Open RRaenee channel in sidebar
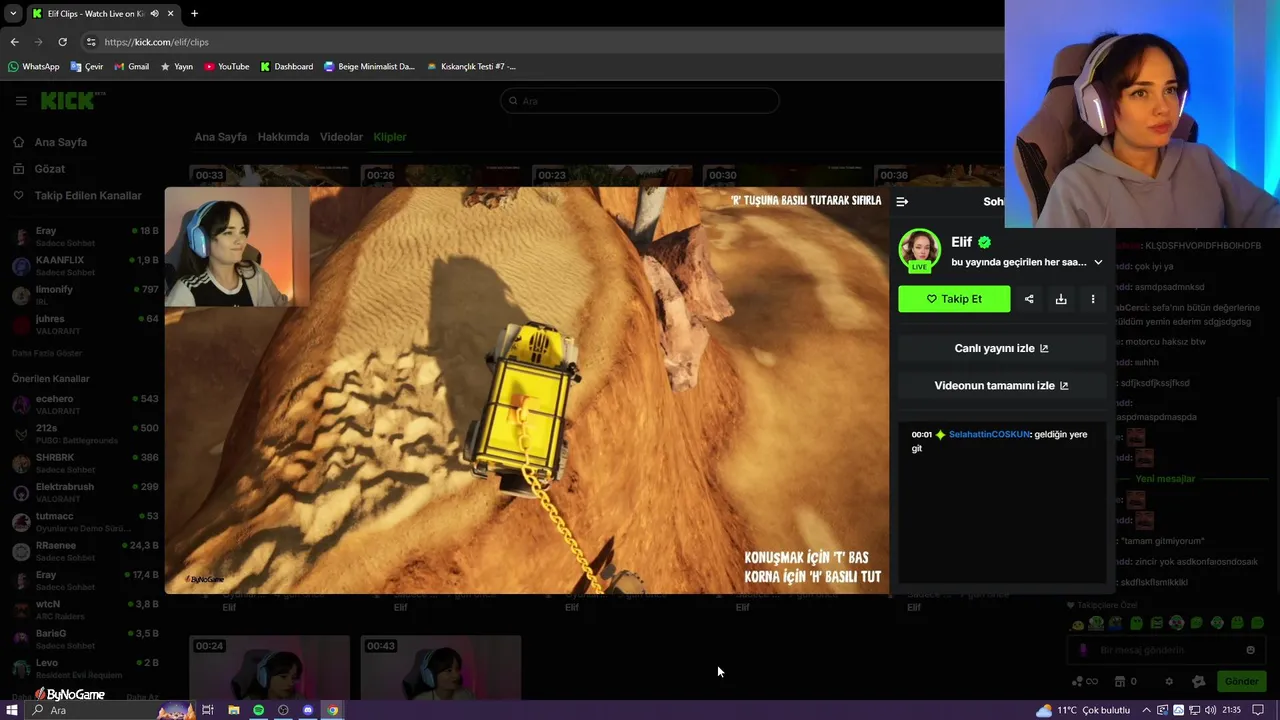 [x=85, y=551]
